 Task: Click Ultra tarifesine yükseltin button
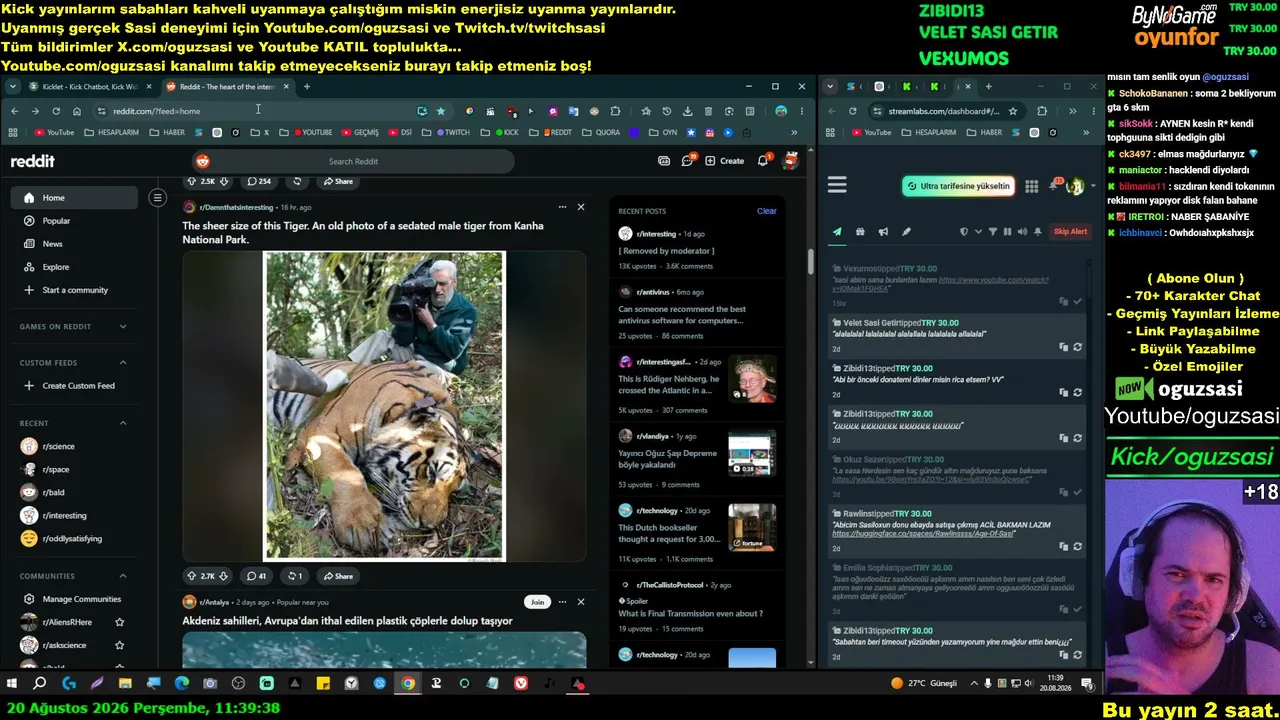tap(958, 186)
